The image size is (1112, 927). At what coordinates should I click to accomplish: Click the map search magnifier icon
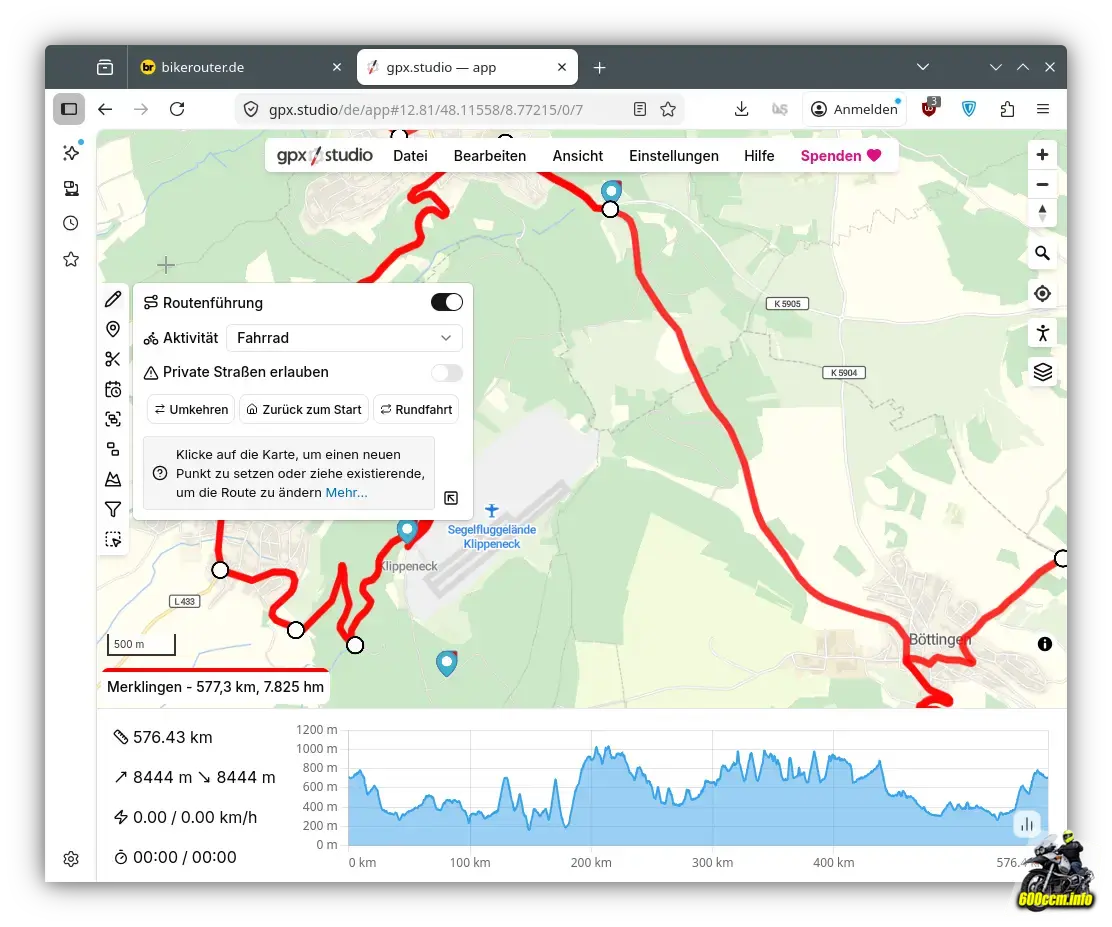pos(1042,254)
